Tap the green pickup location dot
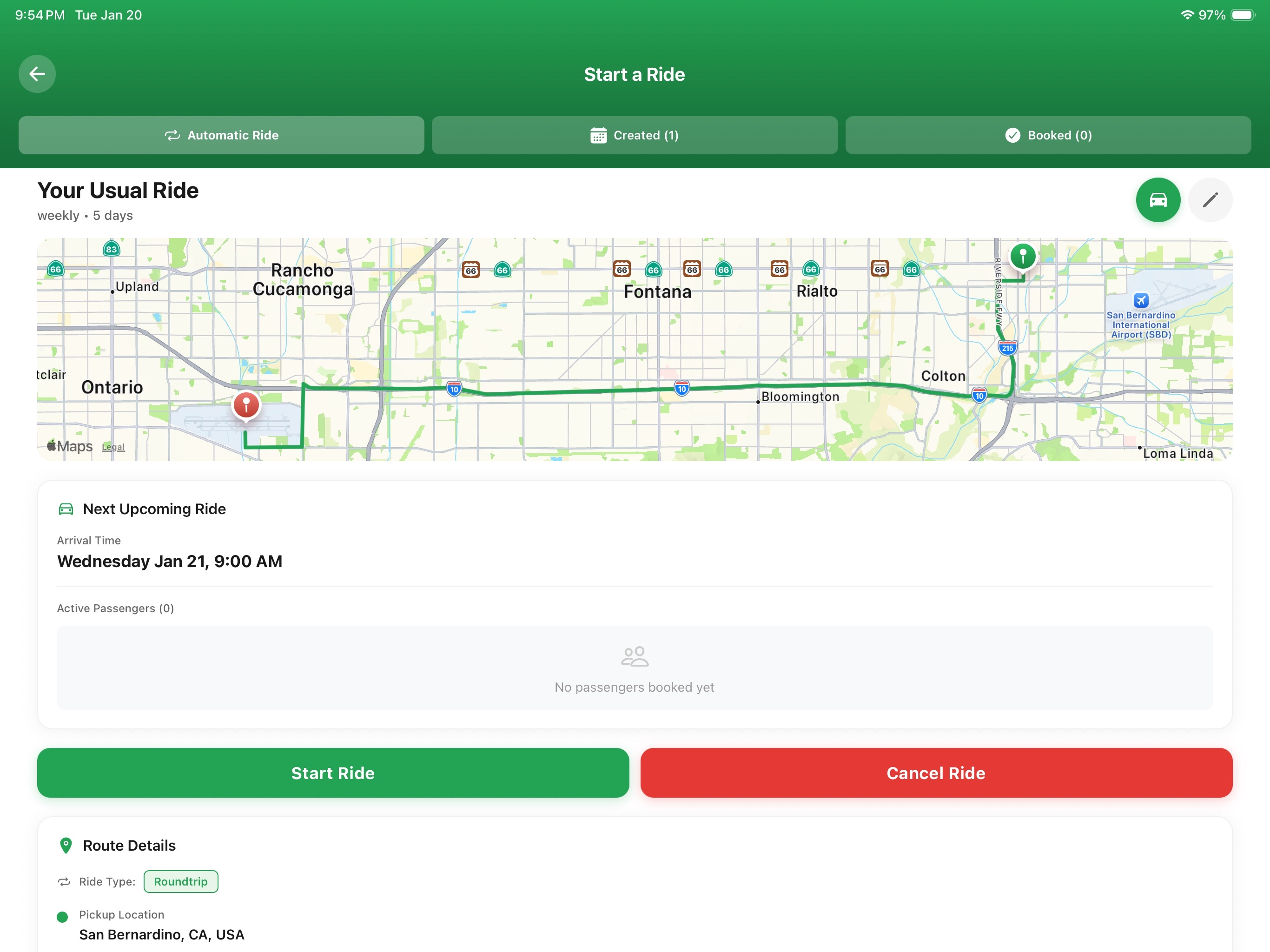The width and height of the screenshot is (1270, 952). [x=63, y=917]
